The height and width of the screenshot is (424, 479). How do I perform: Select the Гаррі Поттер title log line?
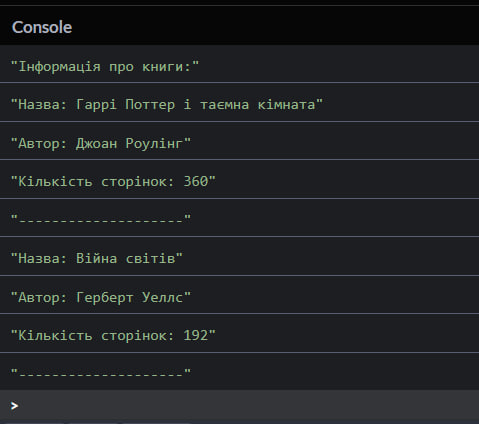239,104
